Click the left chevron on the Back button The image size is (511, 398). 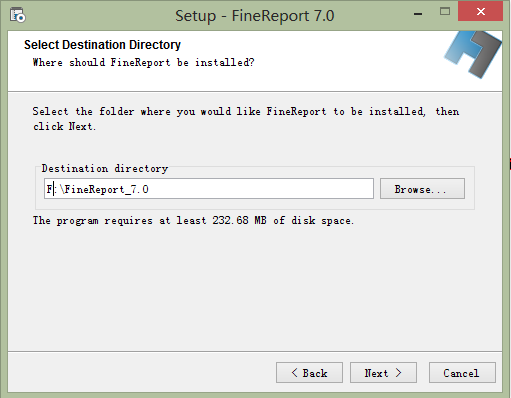[294, 373]
